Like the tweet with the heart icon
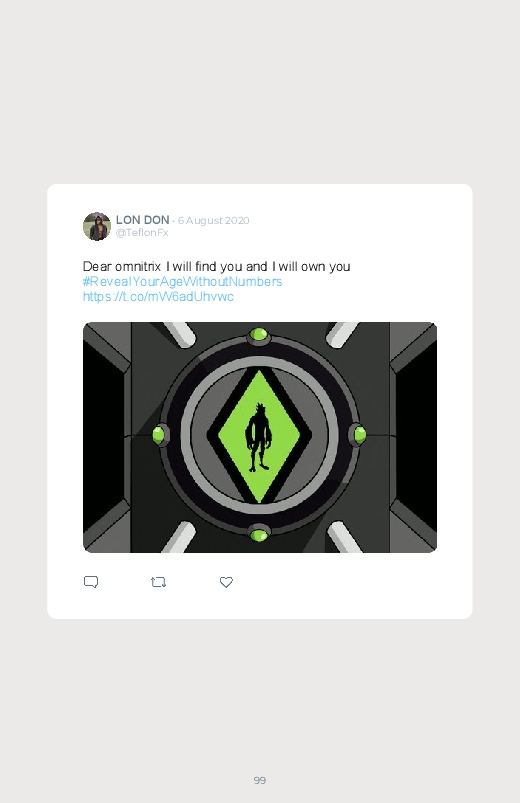This screenshot has width=520, height=803. point(226,582)
